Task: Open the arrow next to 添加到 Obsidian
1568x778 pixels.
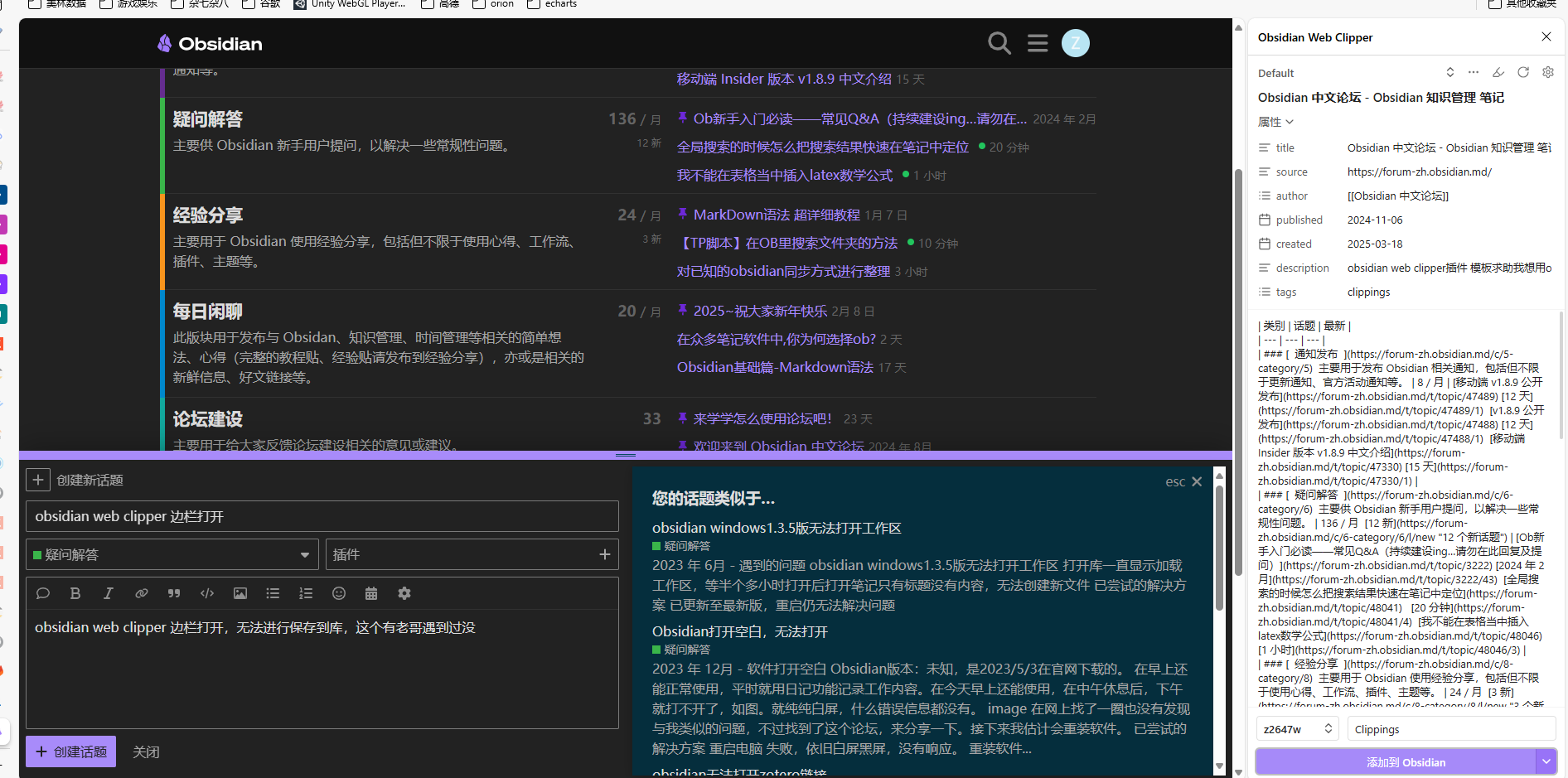Action: 1546,761
